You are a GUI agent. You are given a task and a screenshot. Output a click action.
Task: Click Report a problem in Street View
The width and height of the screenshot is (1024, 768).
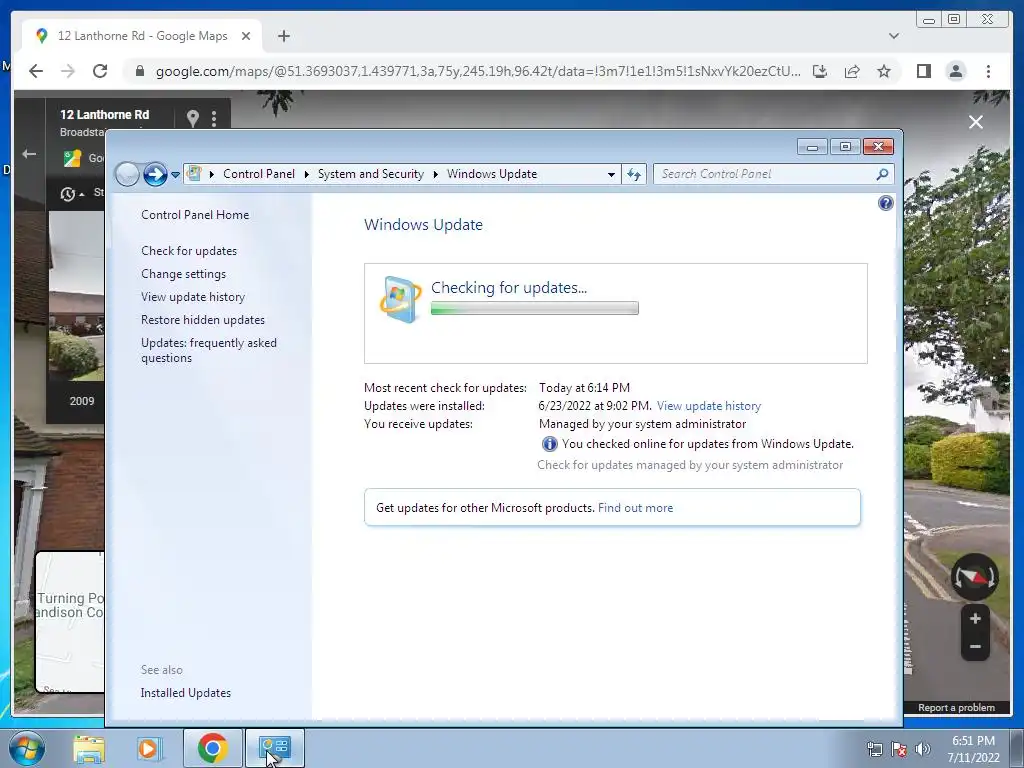(956, 708)
